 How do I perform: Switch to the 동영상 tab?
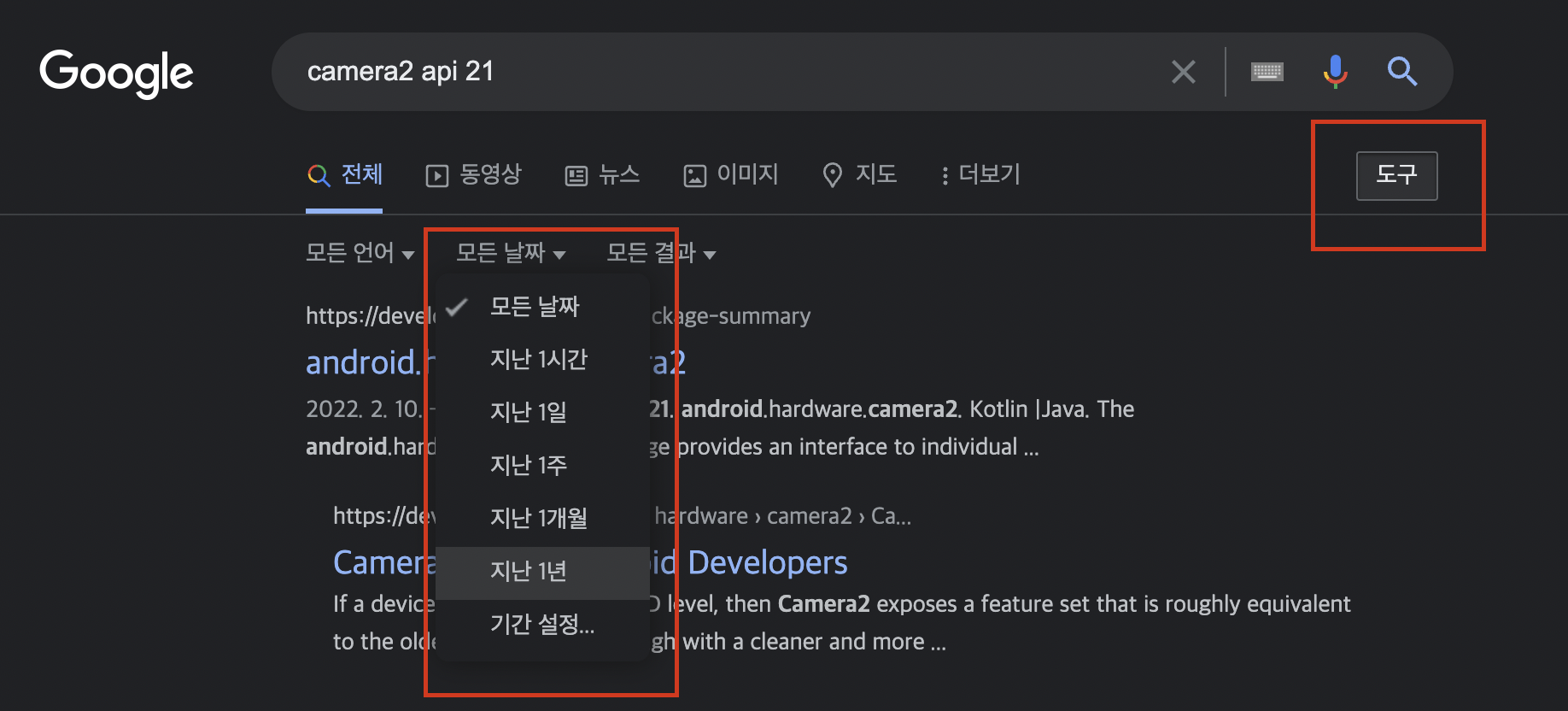point(473,175)
